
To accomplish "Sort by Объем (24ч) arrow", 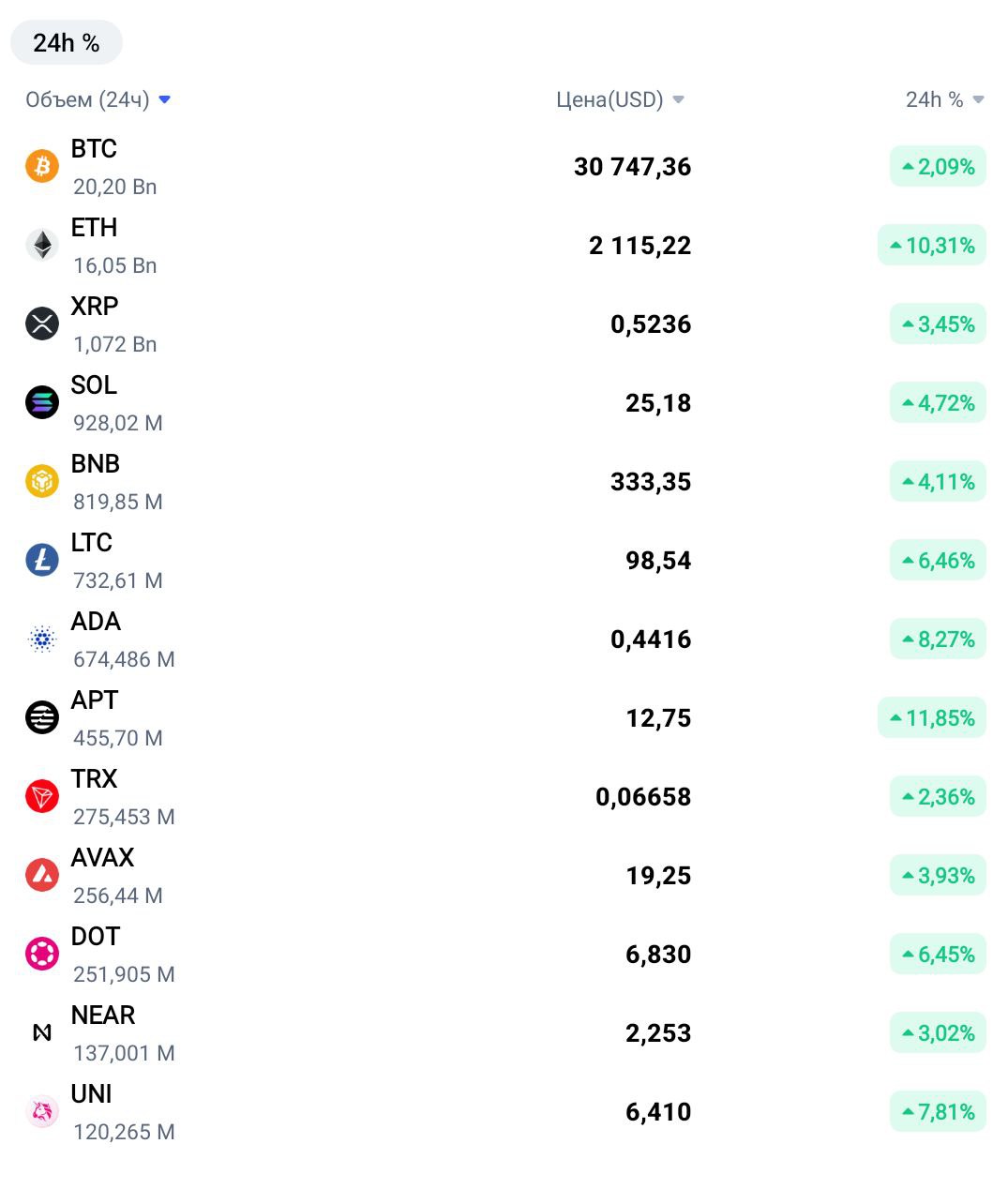I will pos(165,99).
